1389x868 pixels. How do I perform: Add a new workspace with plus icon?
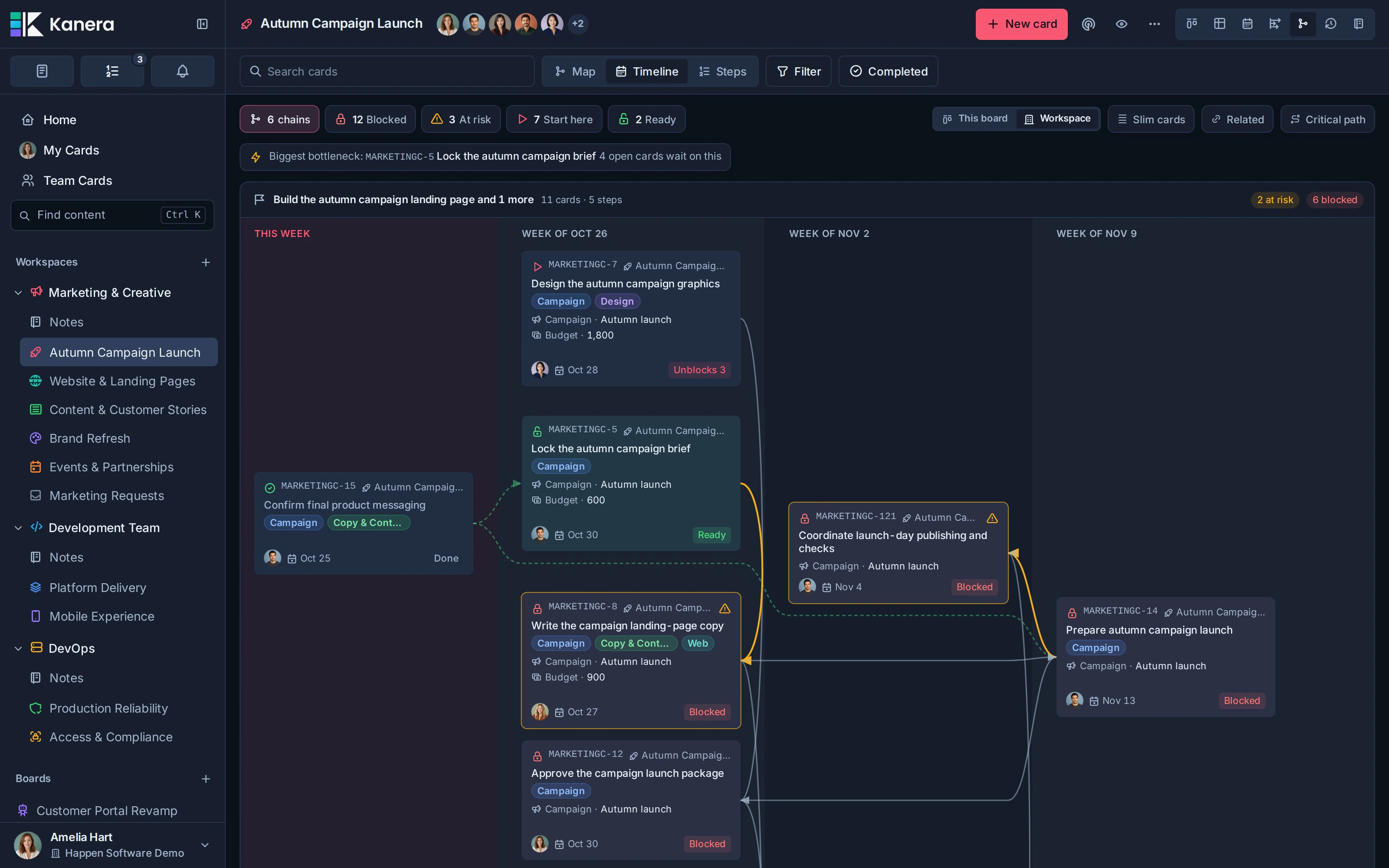click(205, 262)
